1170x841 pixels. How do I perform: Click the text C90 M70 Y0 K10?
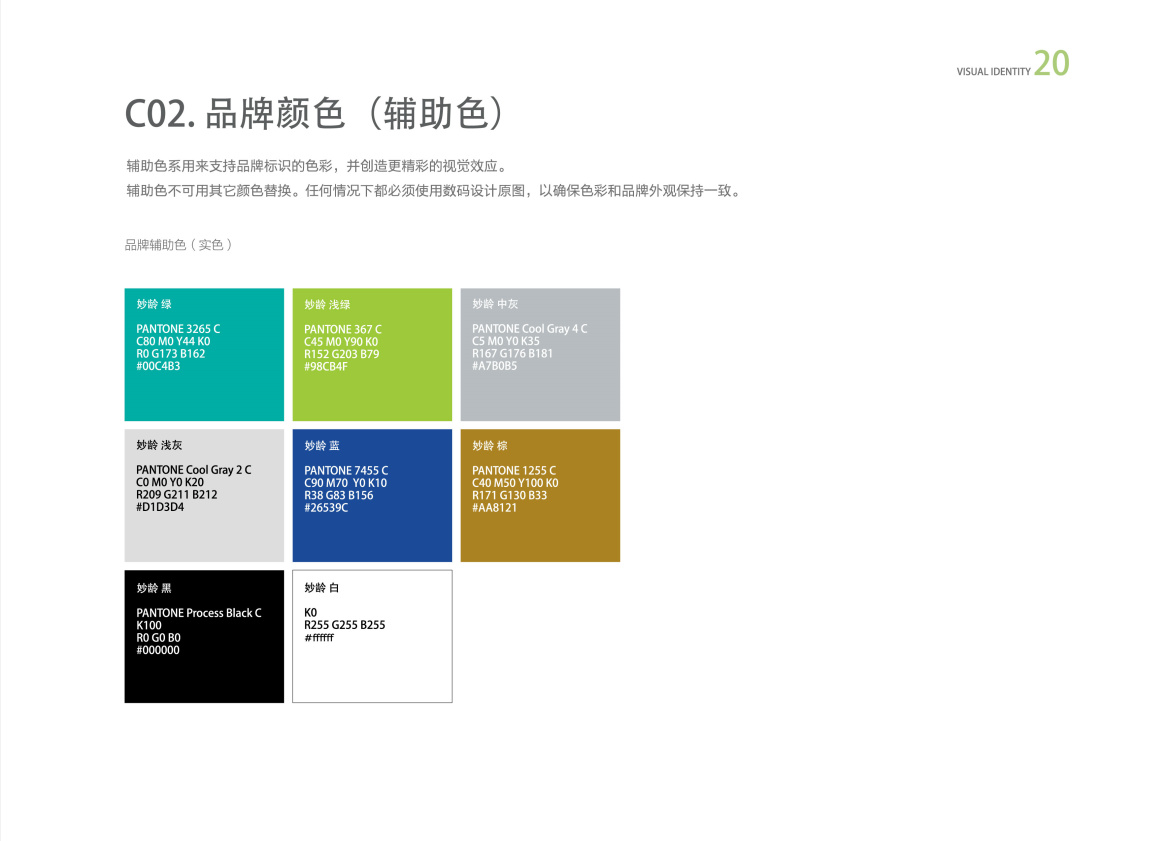point(345,484)
